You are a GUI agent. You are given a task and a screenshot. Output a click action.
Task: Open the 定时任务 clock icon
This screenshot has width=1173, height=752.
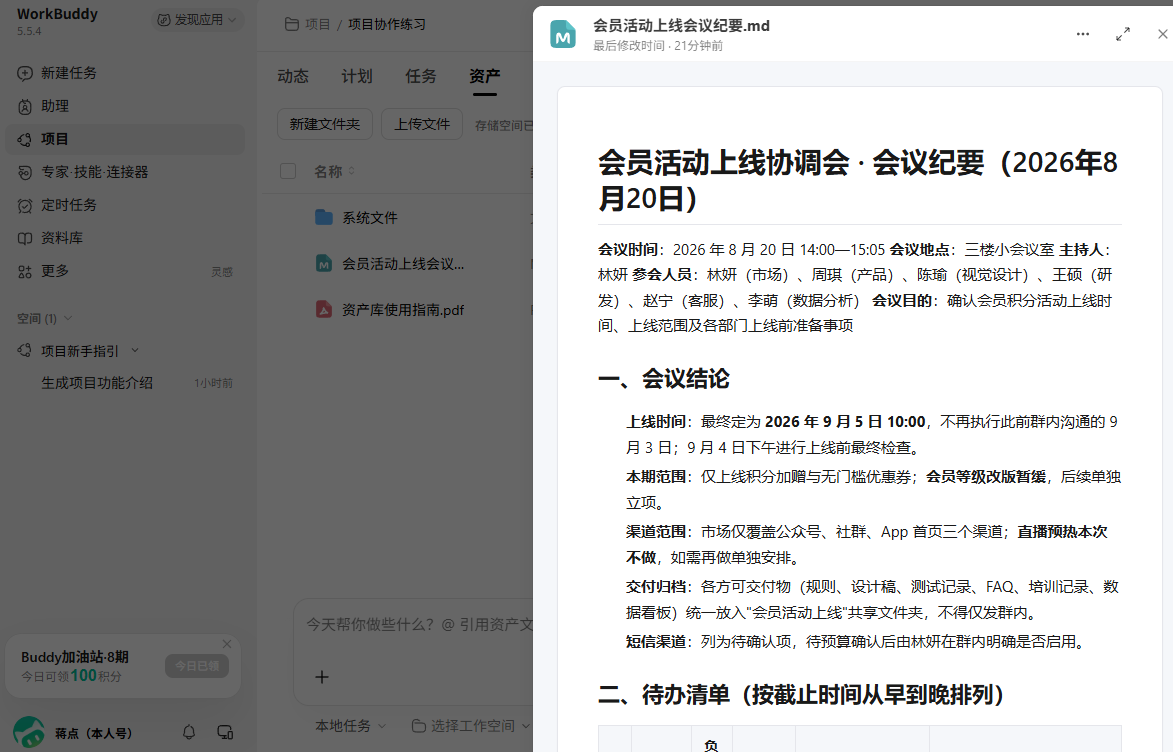(25, 205)
